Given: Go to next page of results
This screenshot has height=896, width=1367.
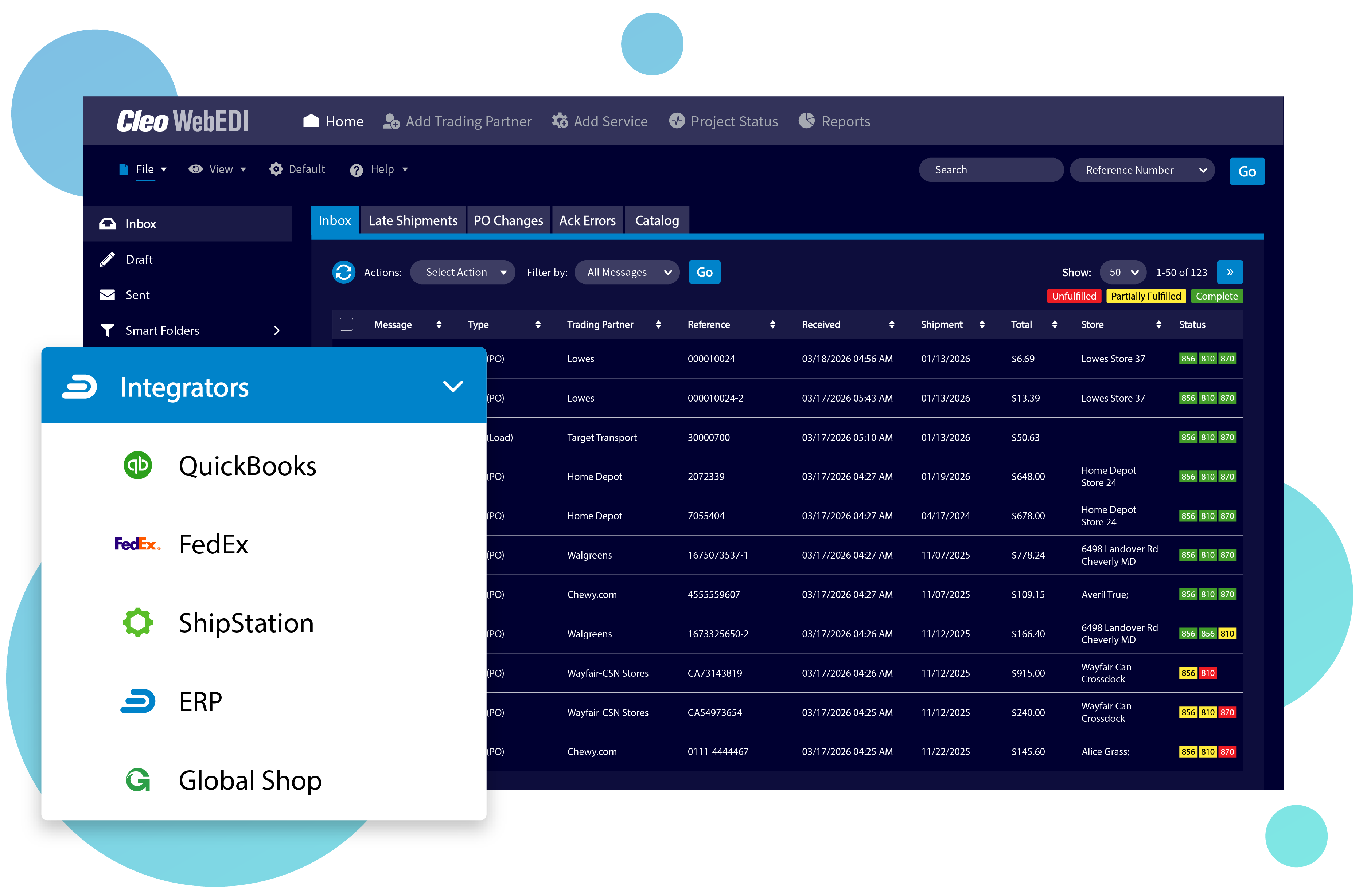Looking at the screenshot, I should coord(1230,272).
